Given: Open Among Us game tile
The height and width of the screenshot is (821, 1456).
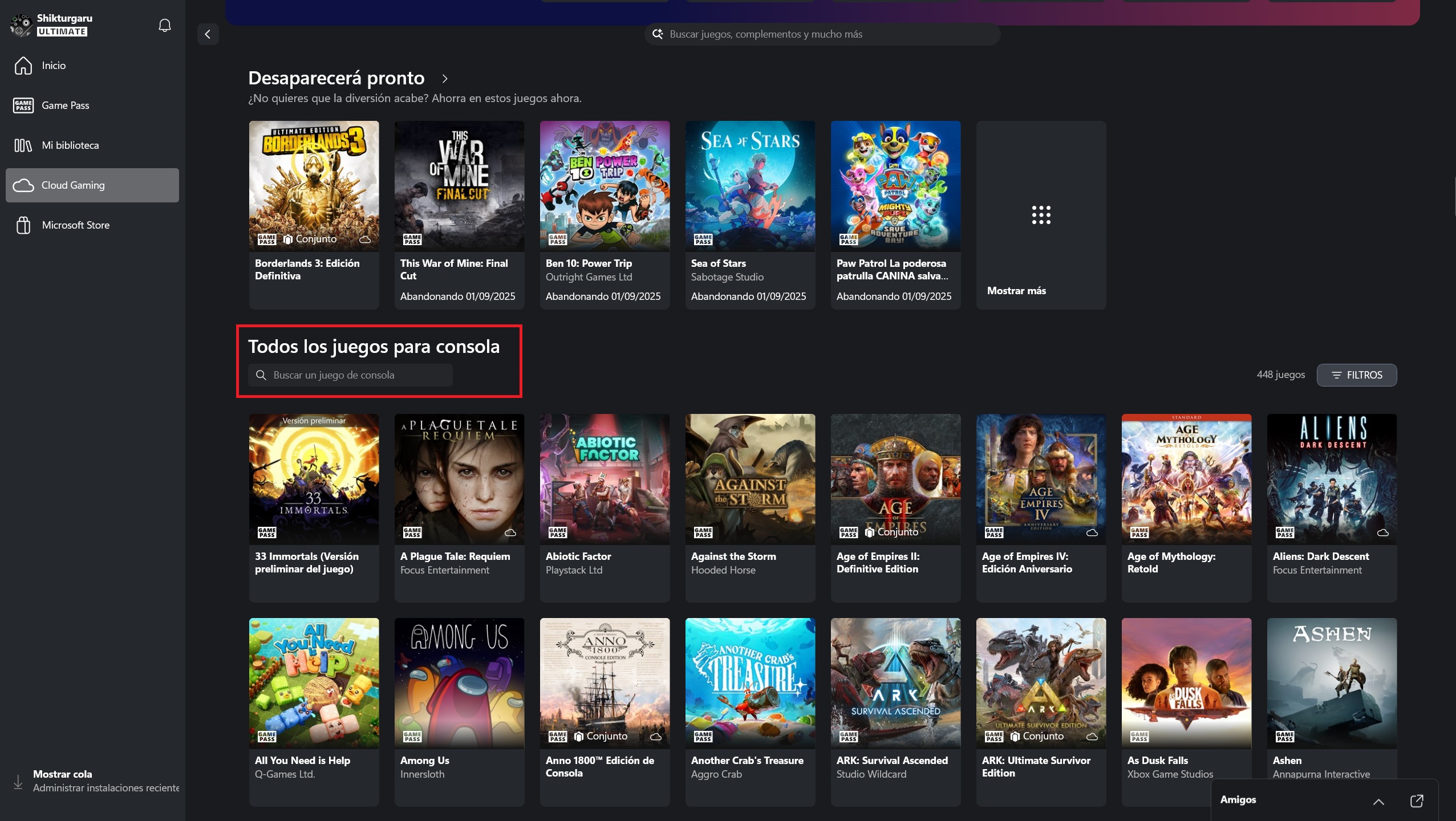Looking at the screenshot, I should (459, 683).
